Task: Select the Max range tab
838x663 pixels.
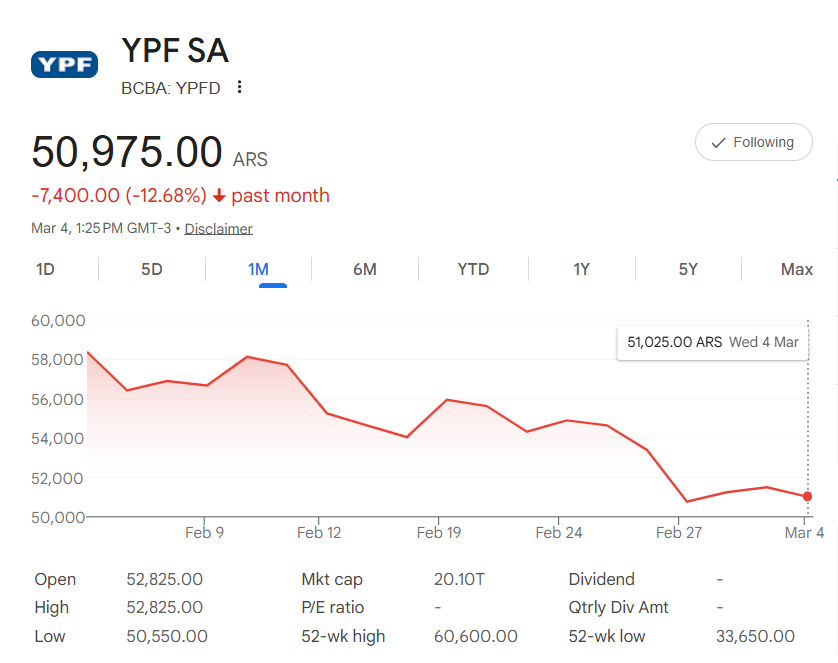Action: tap(796, 269)
